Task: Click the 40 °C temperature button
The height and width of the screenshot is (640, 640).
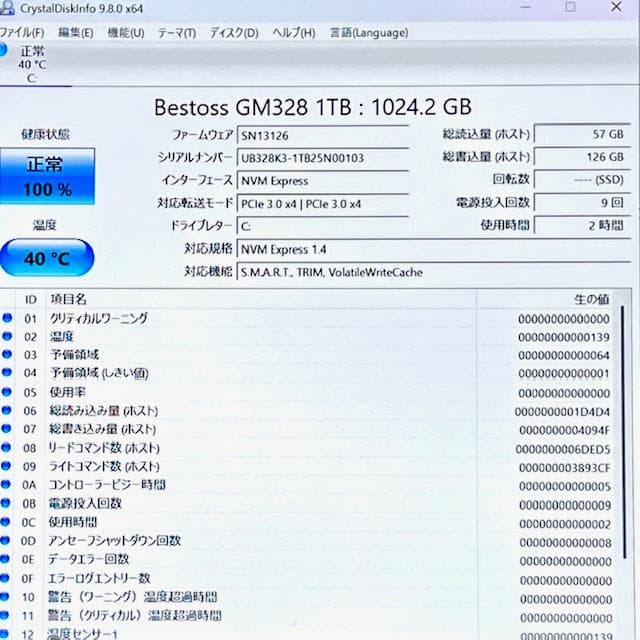Action: point(47,258)
